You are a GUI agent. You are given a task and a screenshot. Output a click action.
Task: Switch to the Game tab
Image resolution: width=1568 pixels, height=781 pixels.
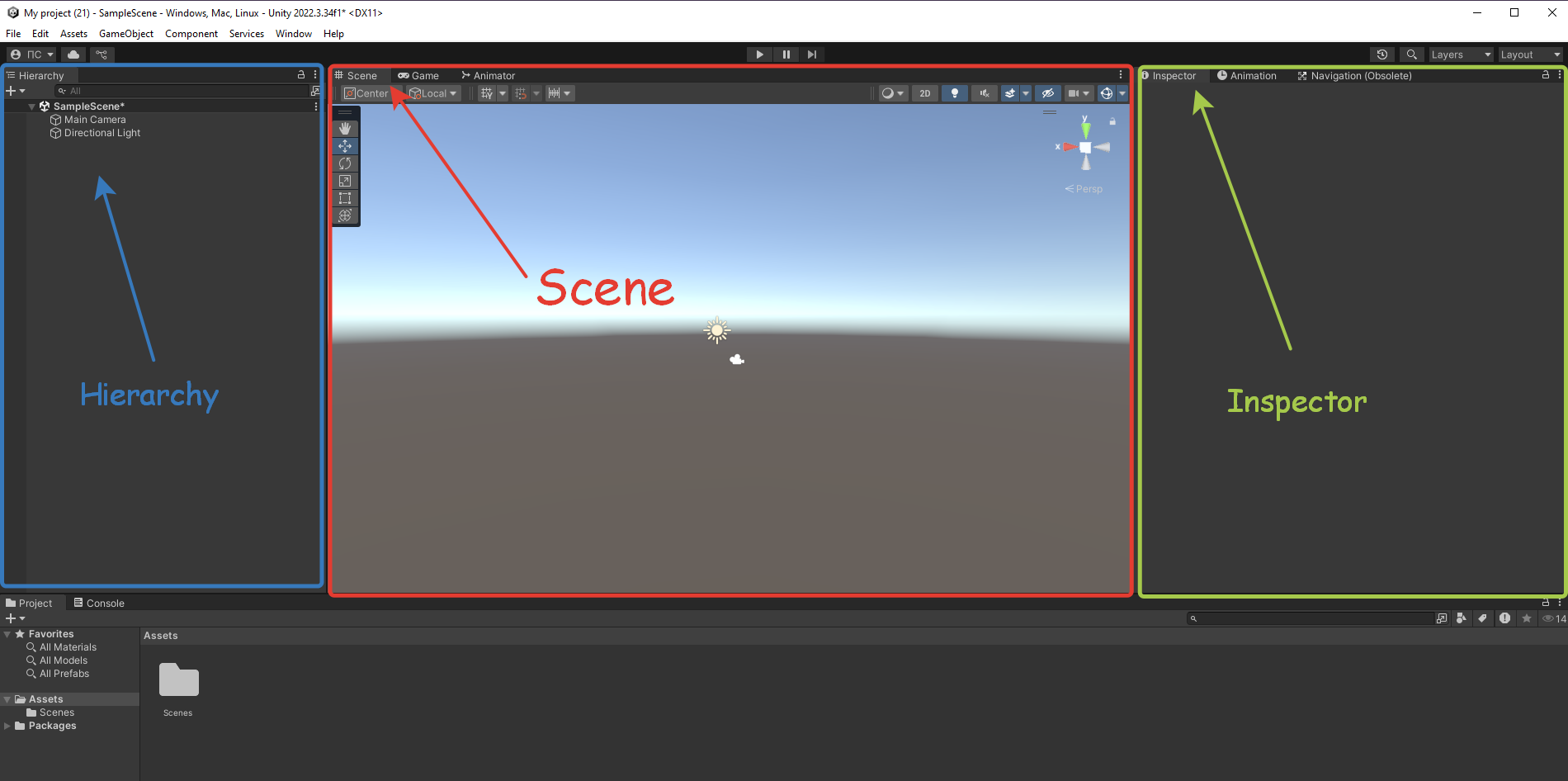point(418,75)
